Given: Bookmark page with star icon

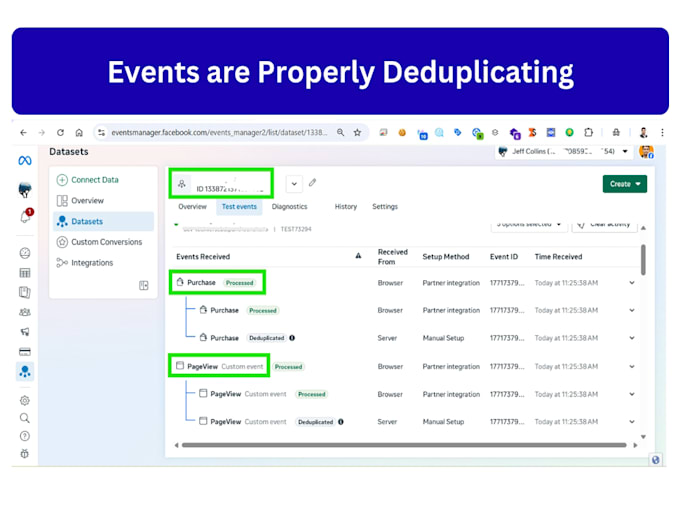Looking at the screenshot, I should pyautogui.click(x=357, y=133).
